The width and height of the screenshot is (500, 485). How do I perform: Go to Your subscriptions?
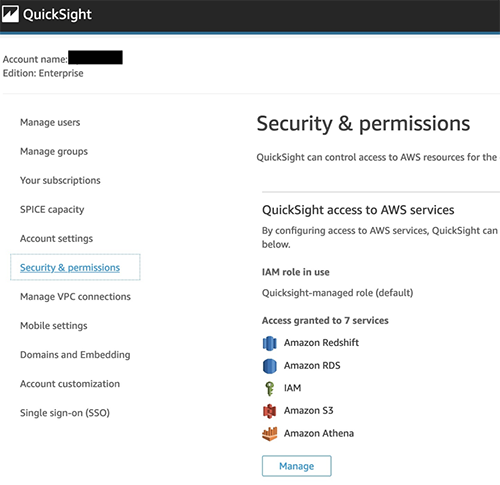60,180
